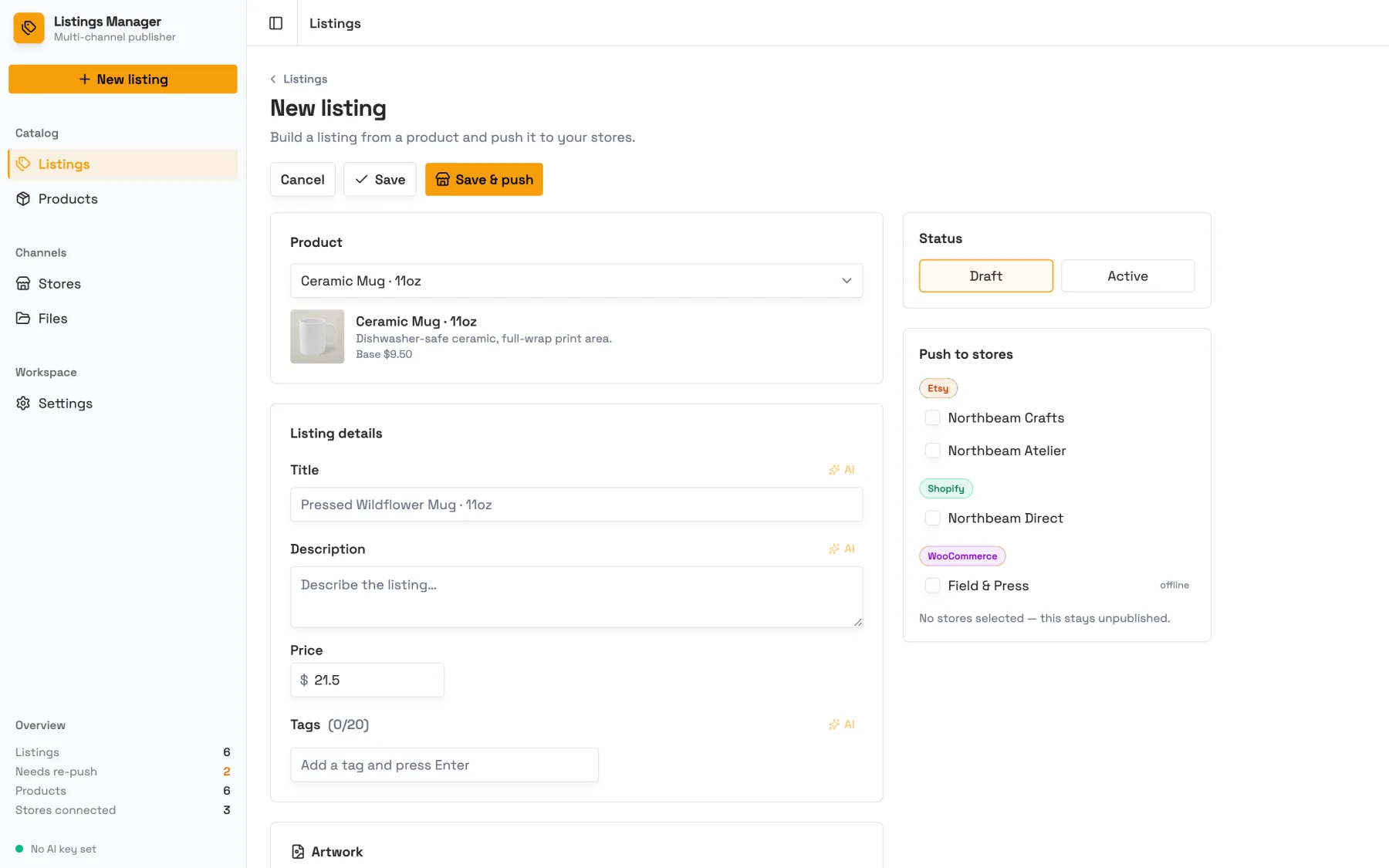This screenshot has width=1389, height=868.
Task: Click the Artwork file icon
Action: [x=298, y=851]
